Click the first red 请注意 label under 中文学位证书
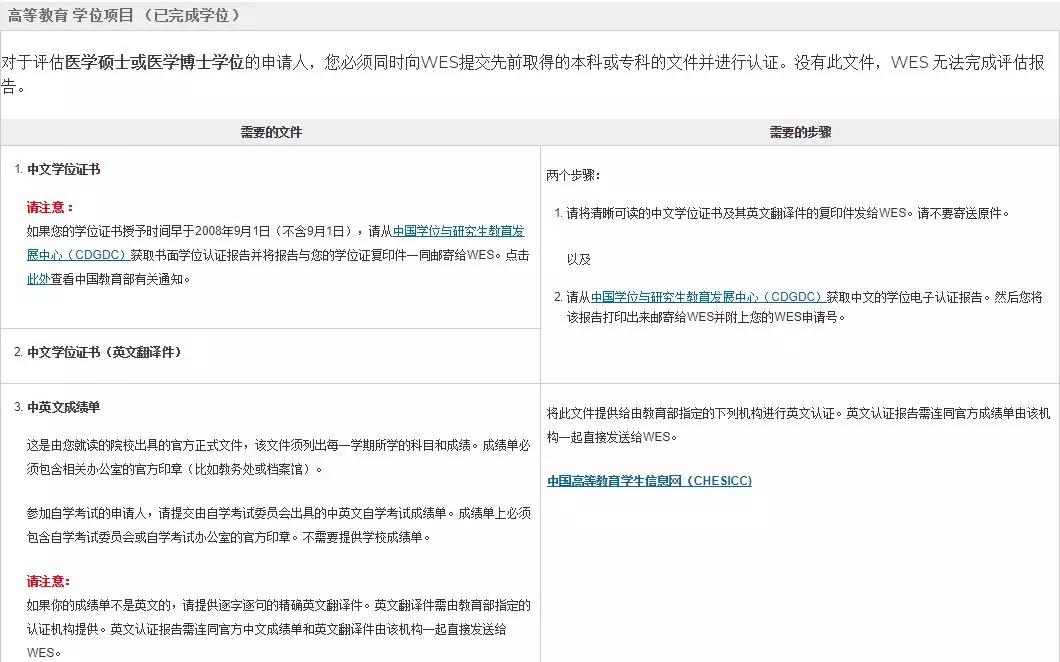 tap(50, 207)
